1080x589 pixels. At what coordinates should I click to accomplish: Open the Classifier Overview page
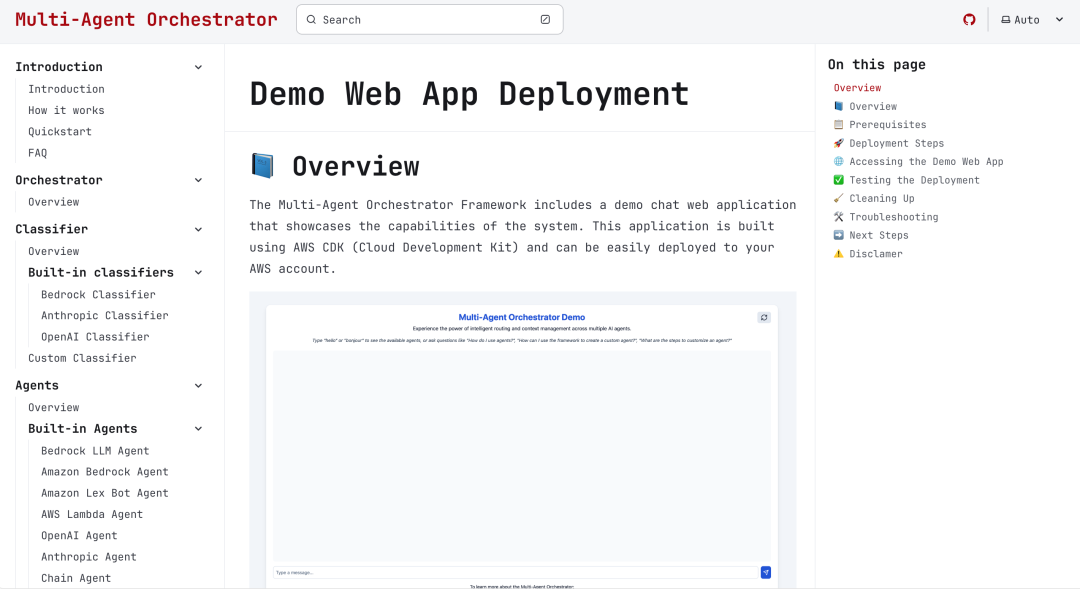[x=54, y=251]
